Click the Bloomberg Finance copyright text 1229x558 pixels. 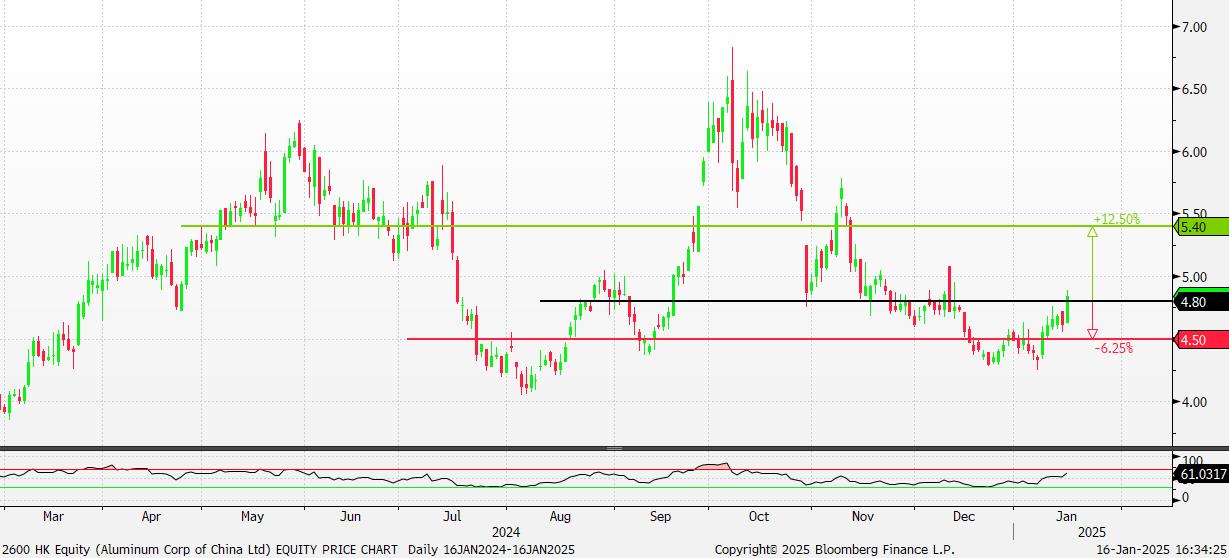(834, 550)
